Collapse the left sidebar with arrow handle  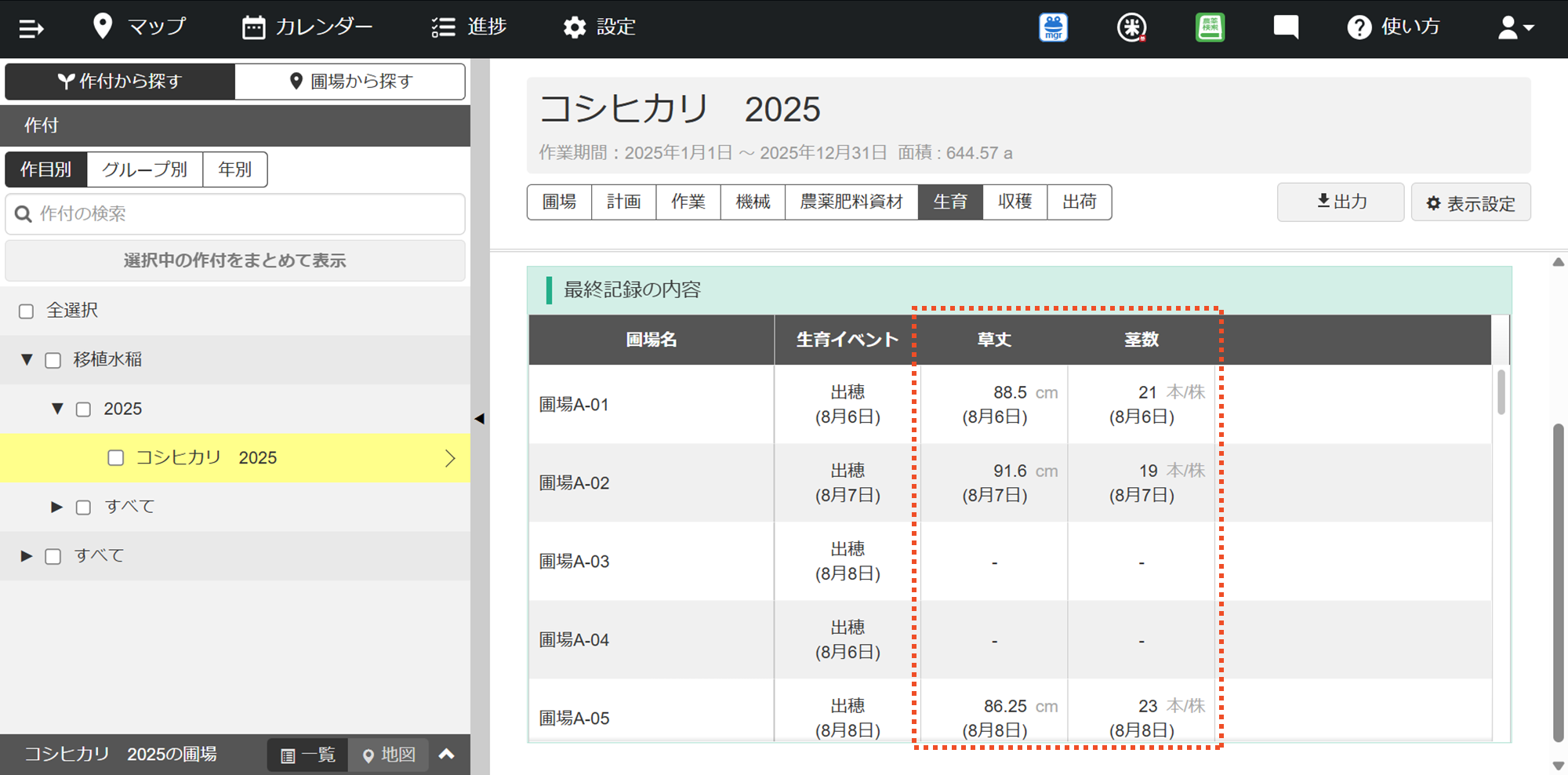pyautogui.click(x=480, y=419)
